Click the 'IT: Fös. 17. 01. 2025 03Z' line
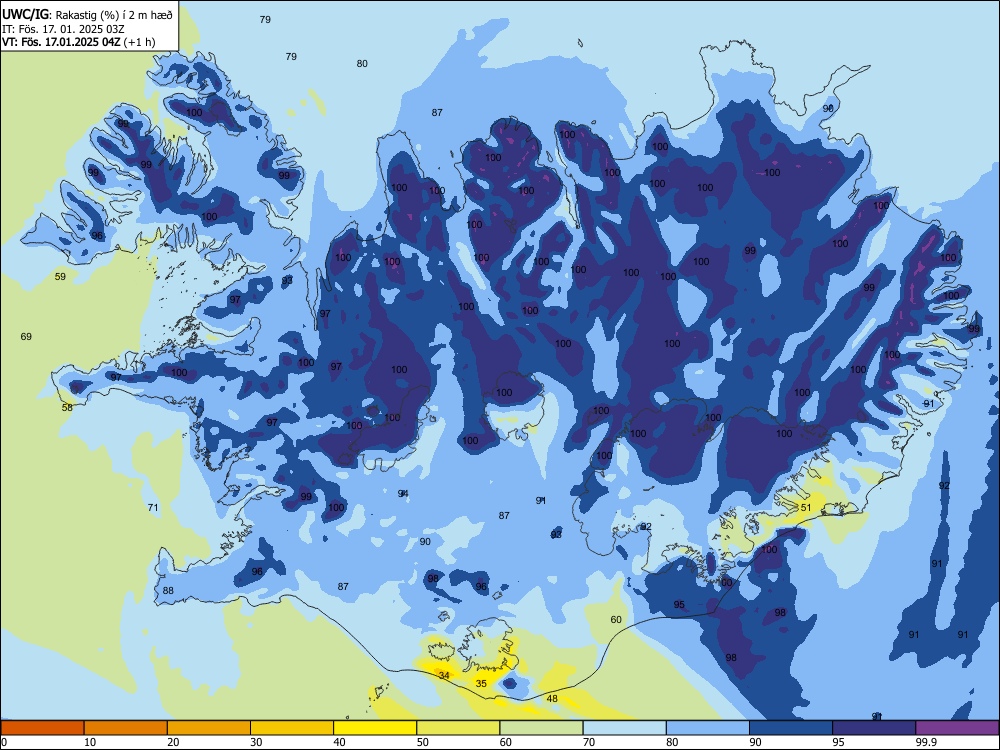Viewport: 1000px width, 750px height. tap(64, 29)
